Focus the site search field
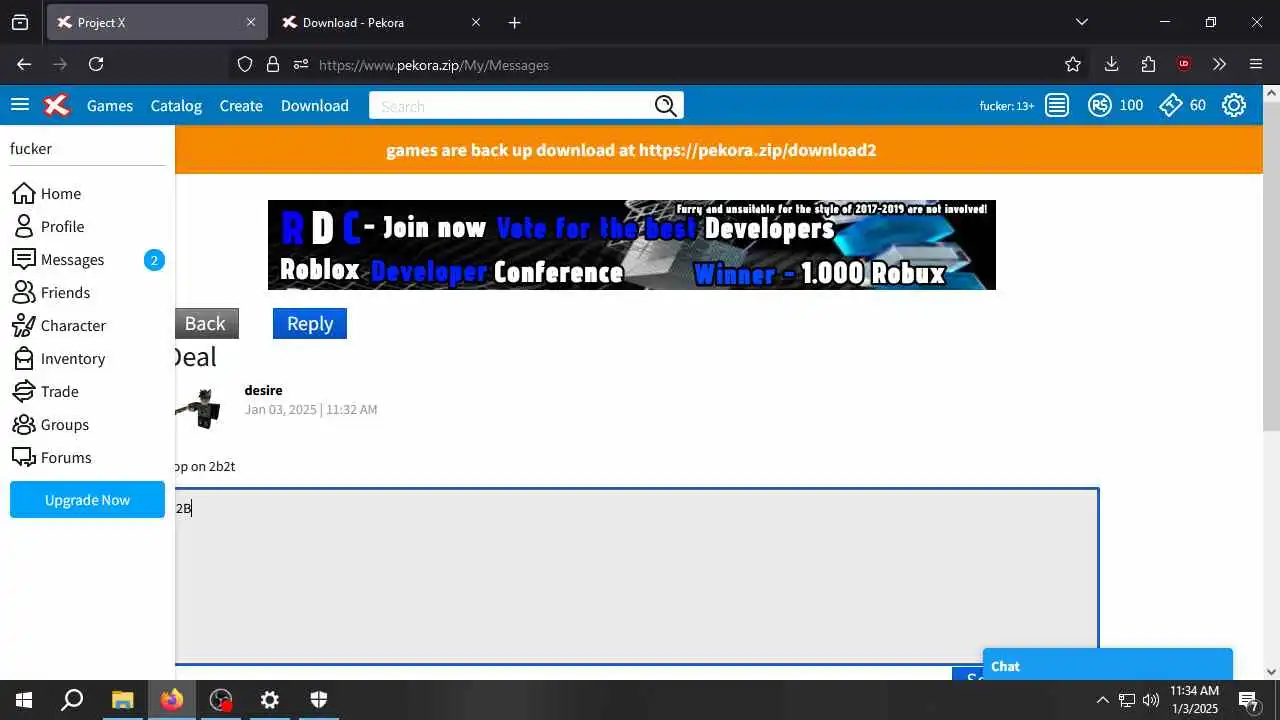The image size is (1280, 720). [511, 105]
